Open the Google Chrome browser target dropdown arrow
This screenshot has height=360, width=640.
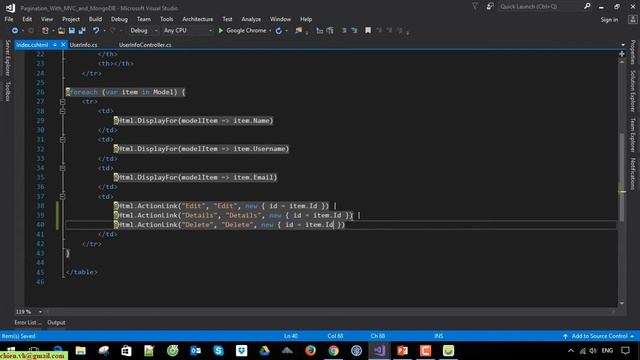[x=270, y=31]
